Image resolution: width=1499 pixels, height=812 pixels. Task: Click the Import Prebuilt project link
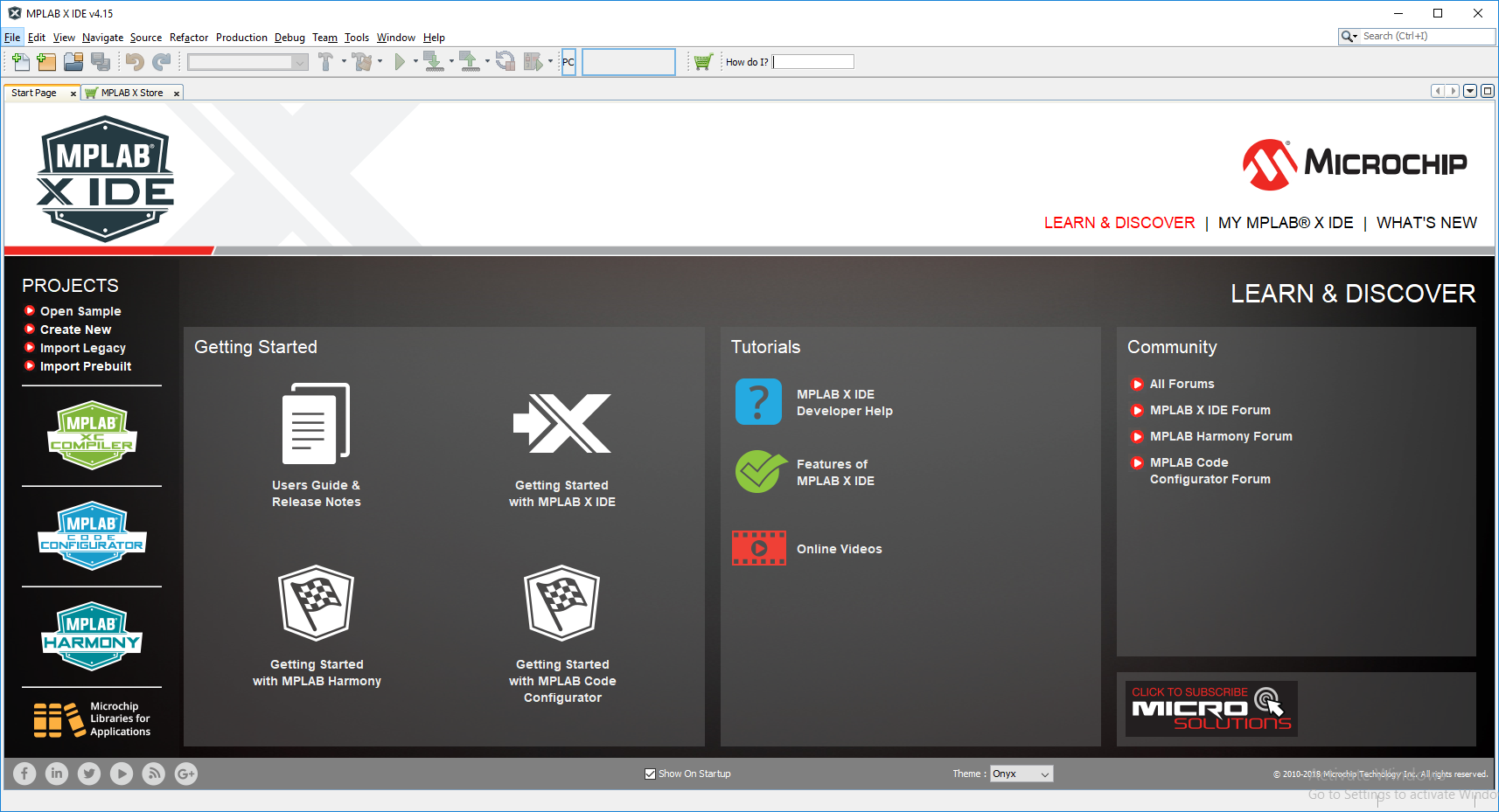coord(86,366)
